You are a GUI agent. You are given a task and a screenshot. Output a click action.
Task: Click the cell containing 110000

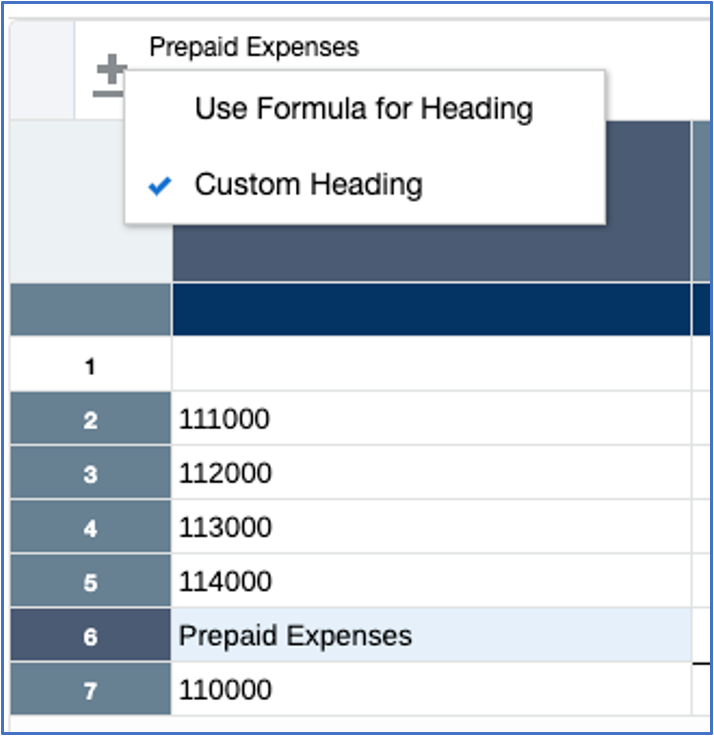point(430,690)
